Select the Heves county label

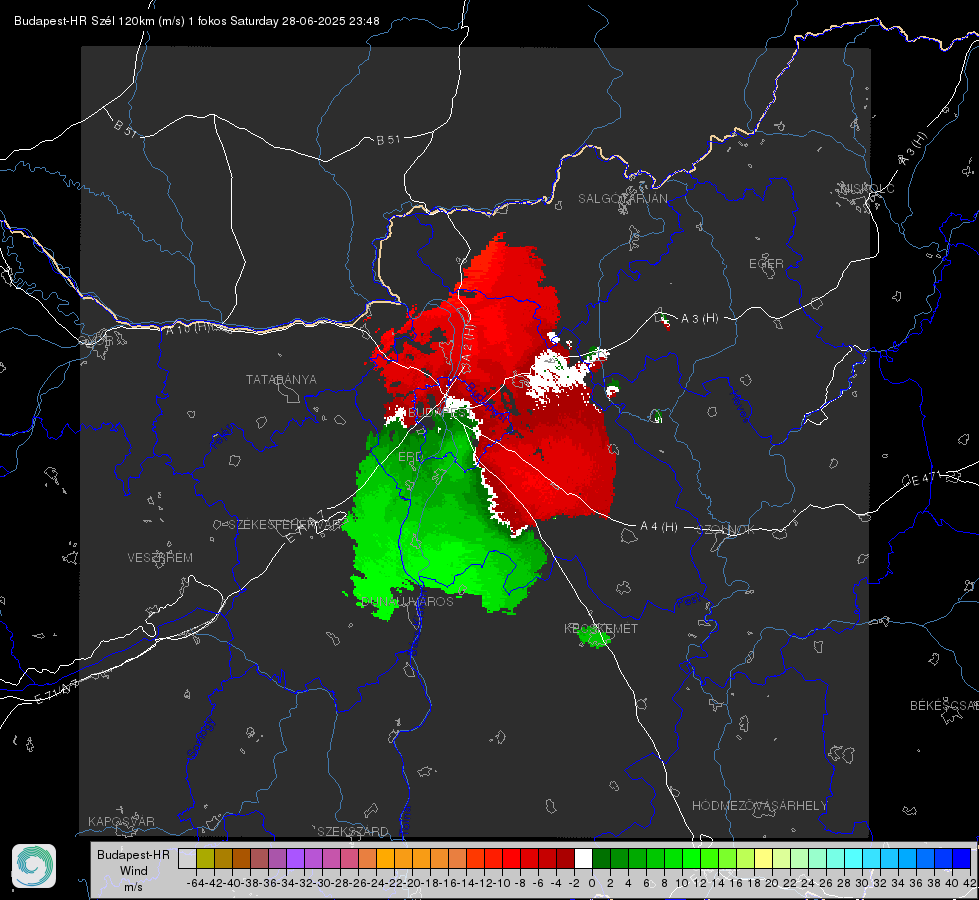pyautogui.click(x=739, y=407)
